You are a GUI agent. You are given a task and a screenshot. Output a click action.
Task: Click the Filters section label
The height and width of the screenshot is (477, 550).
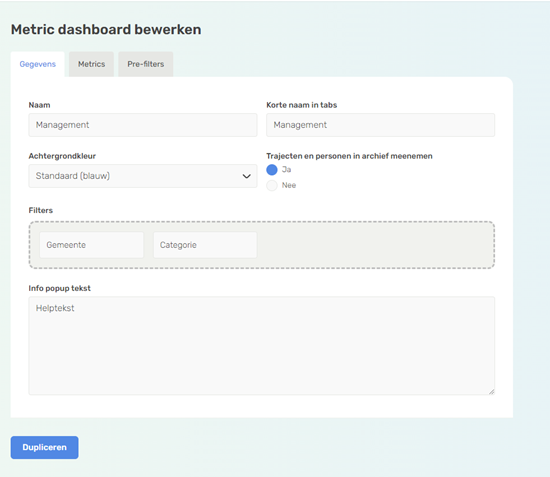point(41,210)
